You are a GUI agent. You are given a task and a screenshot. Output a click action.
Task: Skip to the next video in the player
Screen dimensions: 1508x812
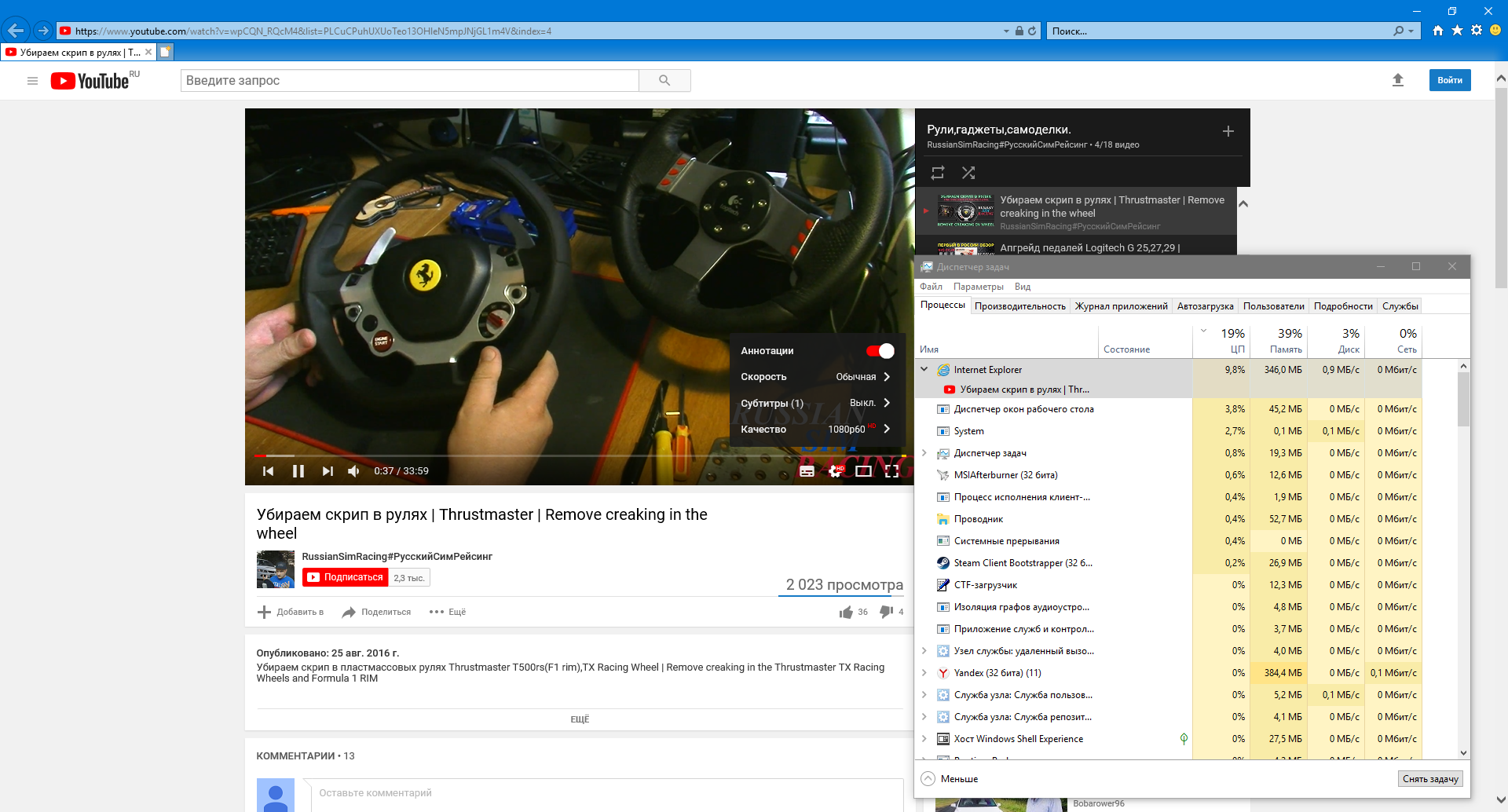tap(328, 471)
